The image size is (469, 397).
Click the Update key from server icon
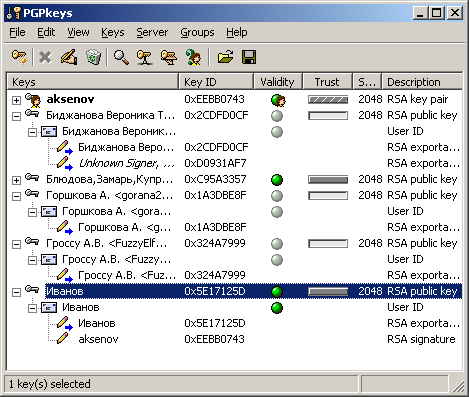point(169,57)
